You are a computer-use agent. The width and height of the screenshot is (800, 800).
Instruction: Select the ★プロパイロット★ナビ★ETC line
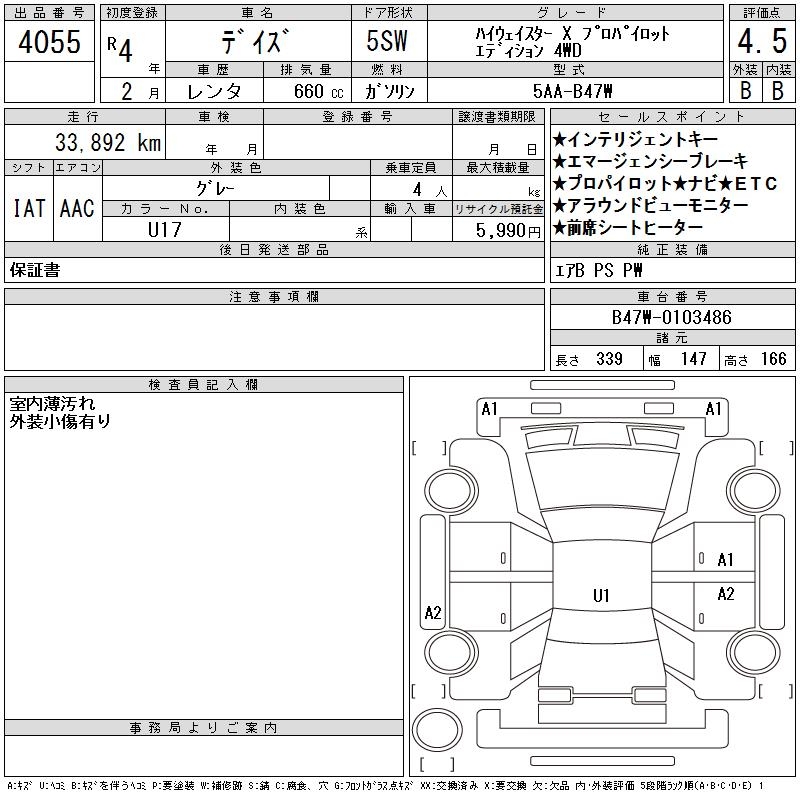[x=665, y=183]
